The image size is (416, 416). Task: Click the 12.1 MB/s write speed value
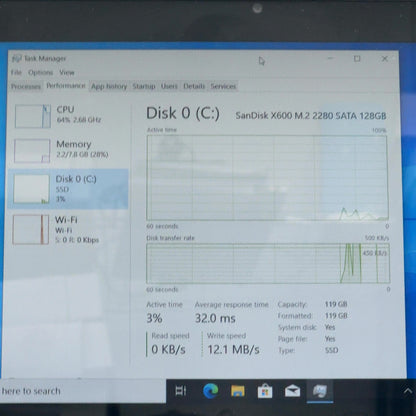[233, 350]
